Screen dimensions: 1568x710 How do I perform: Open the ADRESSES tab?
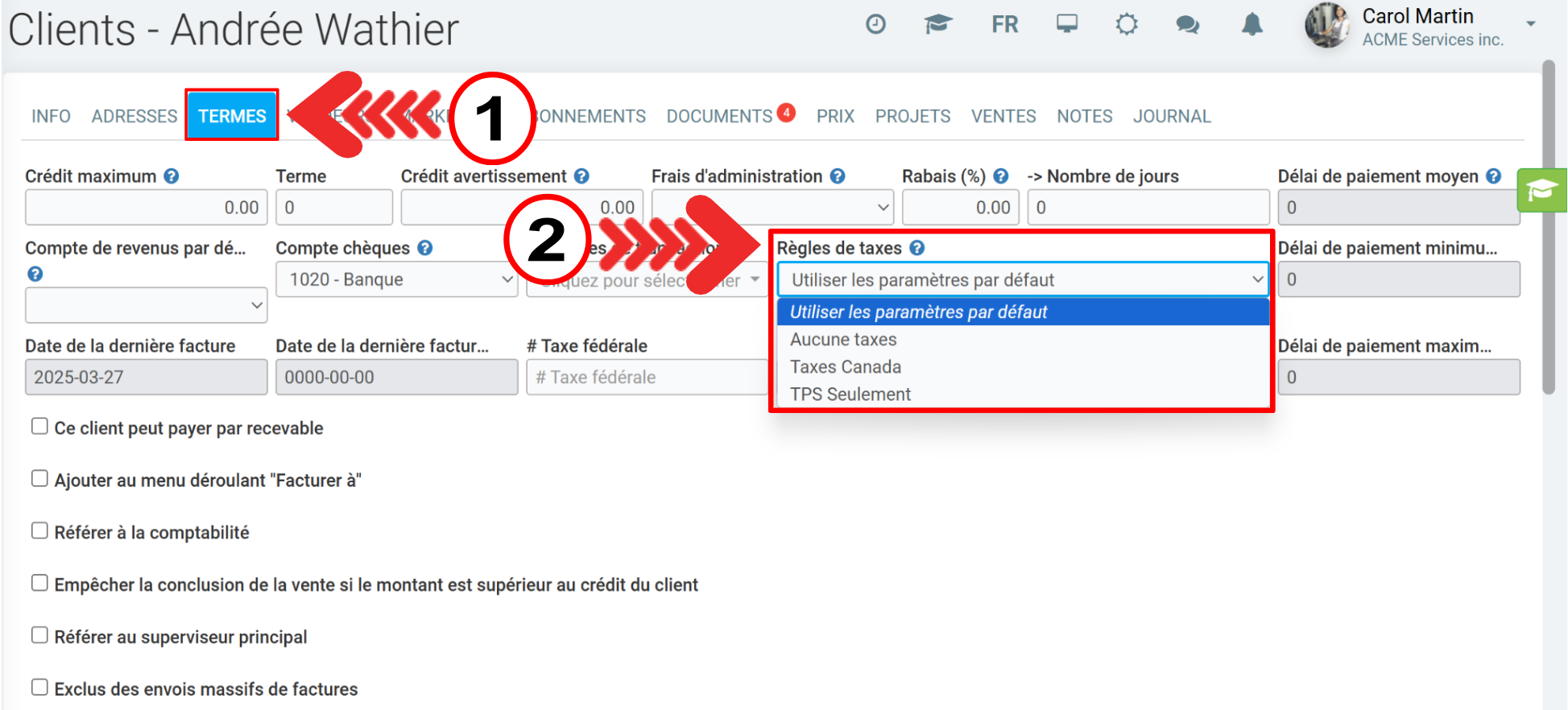tap(134, 117)
